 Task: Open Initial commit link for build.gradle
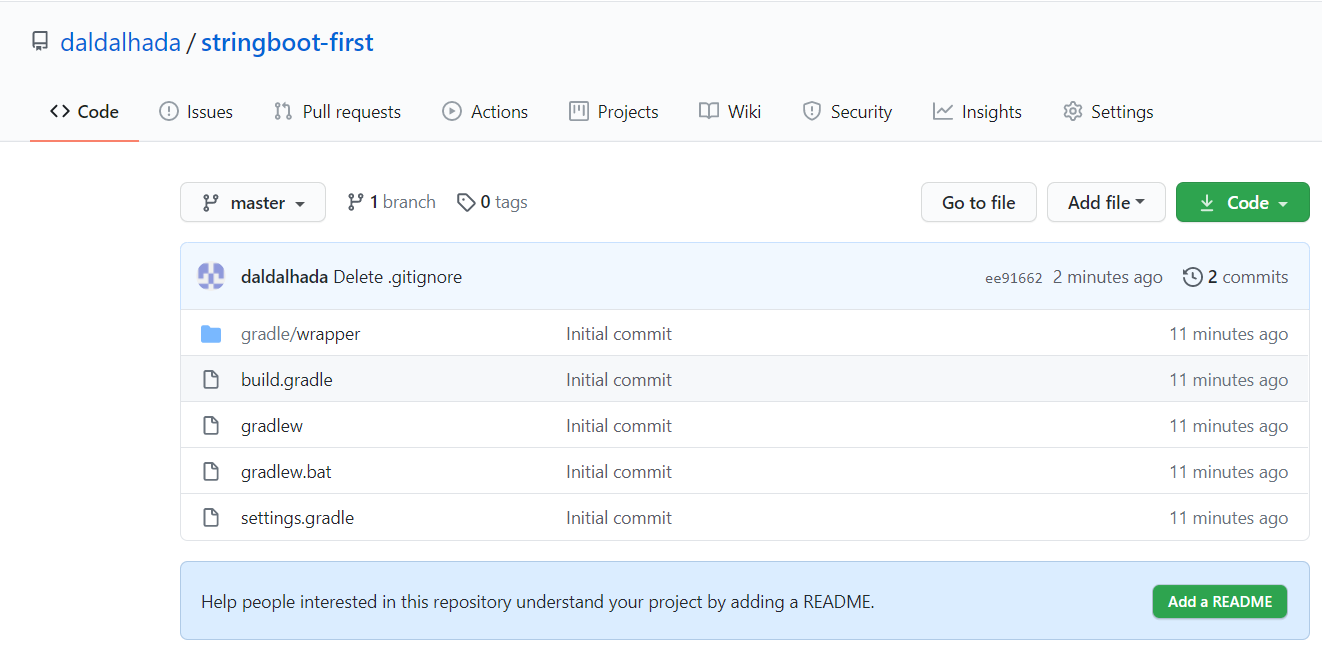click(619, 380)
